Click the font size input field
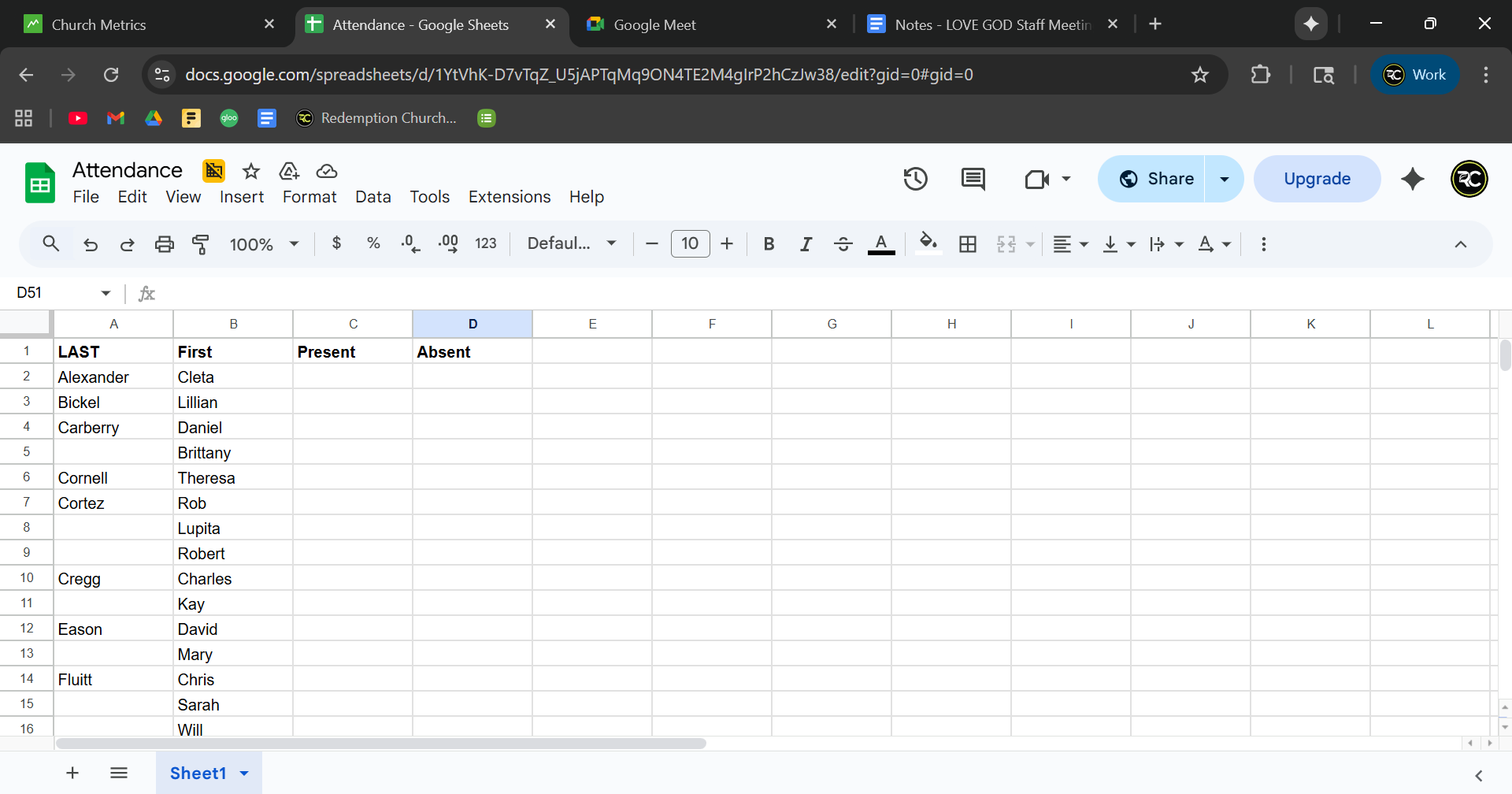 tap(690, 244)
